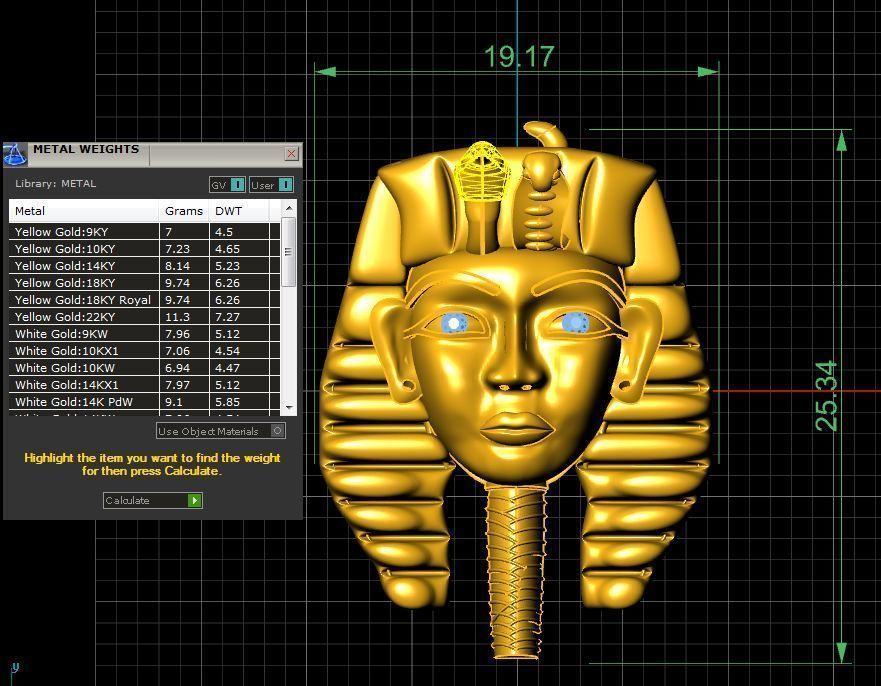Click the green arrow on Calculate

pyautogui.click(x=194, y=500)
